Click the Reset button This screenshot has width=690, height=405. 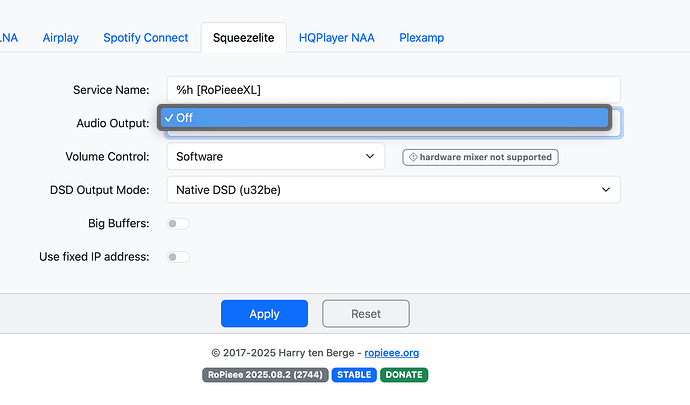click(366, 313)
